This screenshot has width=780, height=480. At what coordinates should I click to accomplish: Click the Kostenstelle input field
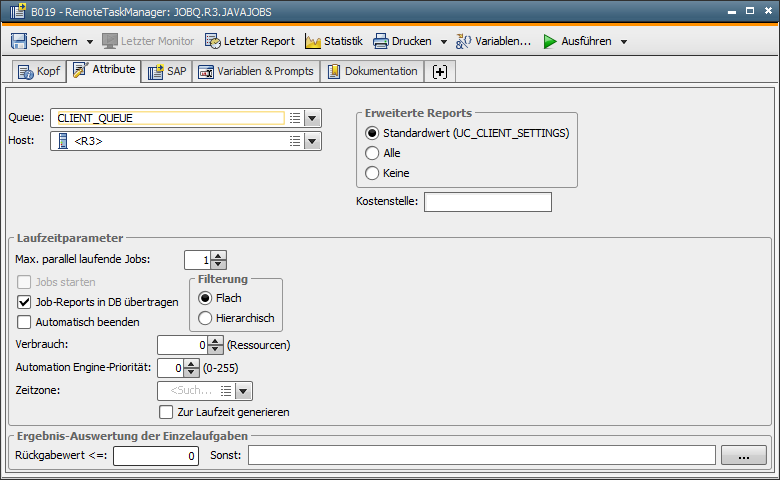click(488, 202)
